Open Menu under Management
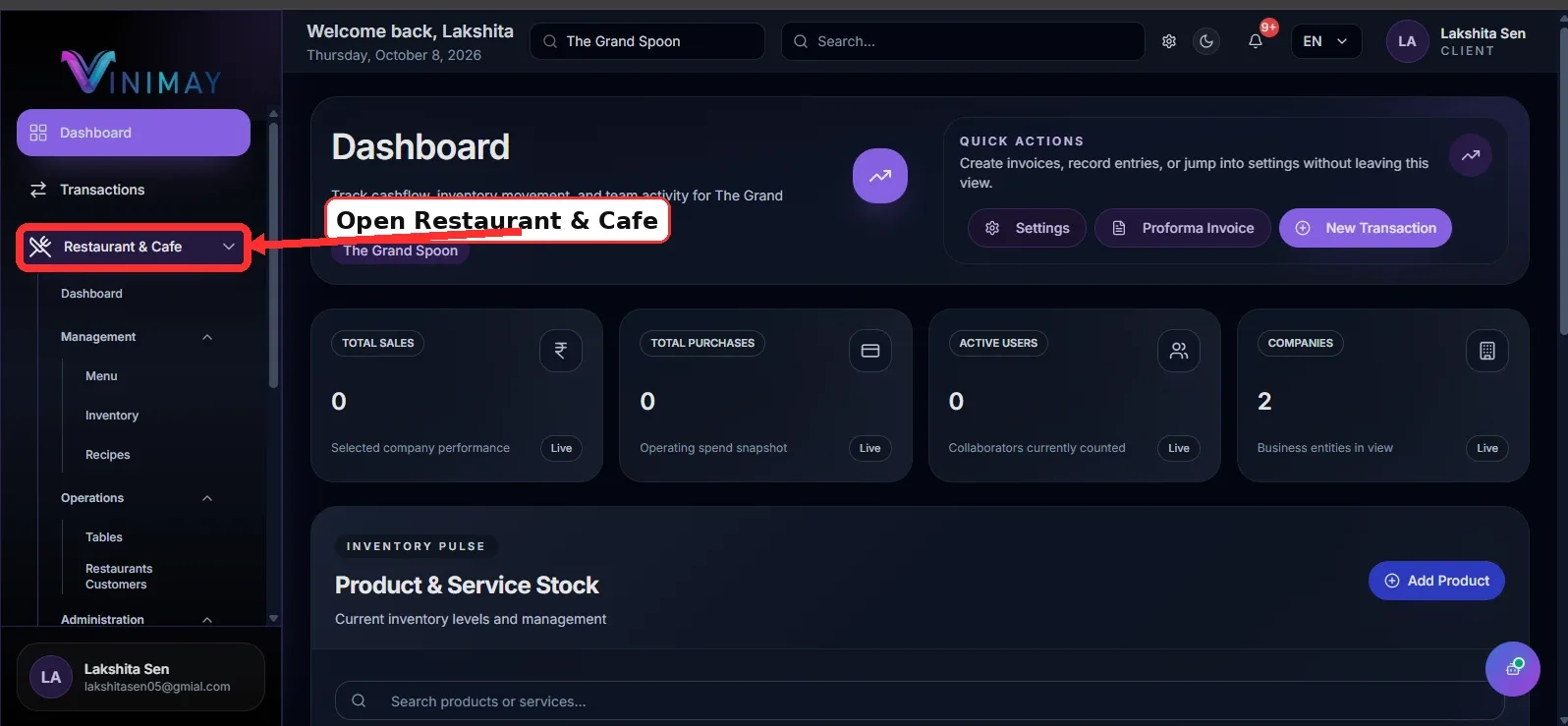 pyautogui.click(x=101, y=376)
